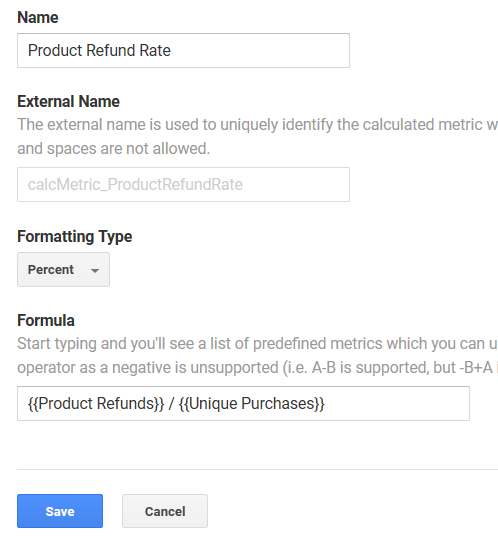Click the divider line above Save button

pyautogui.click(x=257, y=469)
